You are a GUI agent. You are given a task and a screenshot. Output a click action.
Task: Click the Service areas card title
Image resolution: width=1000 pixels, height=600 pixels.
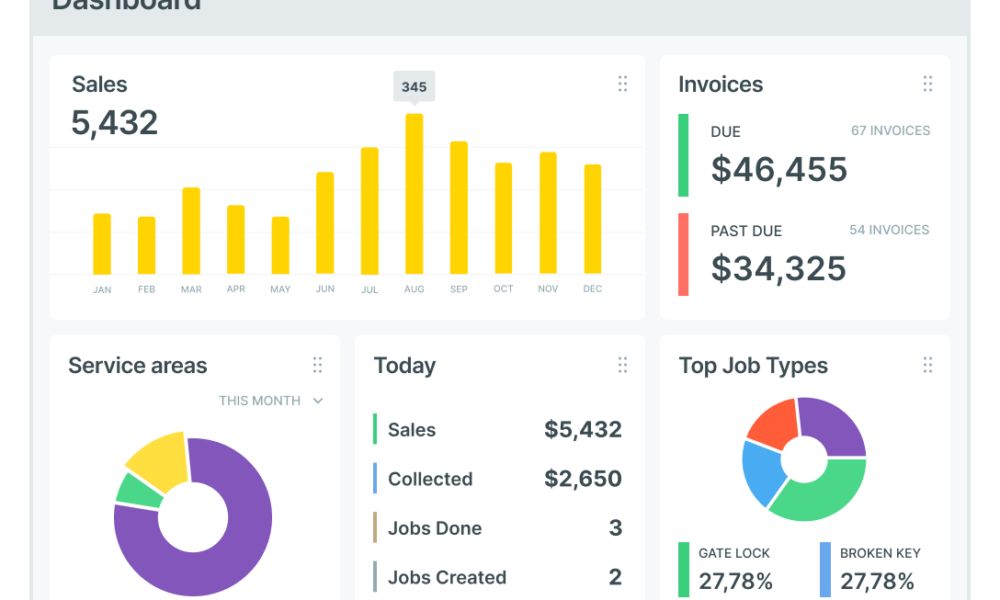point(138,365)
